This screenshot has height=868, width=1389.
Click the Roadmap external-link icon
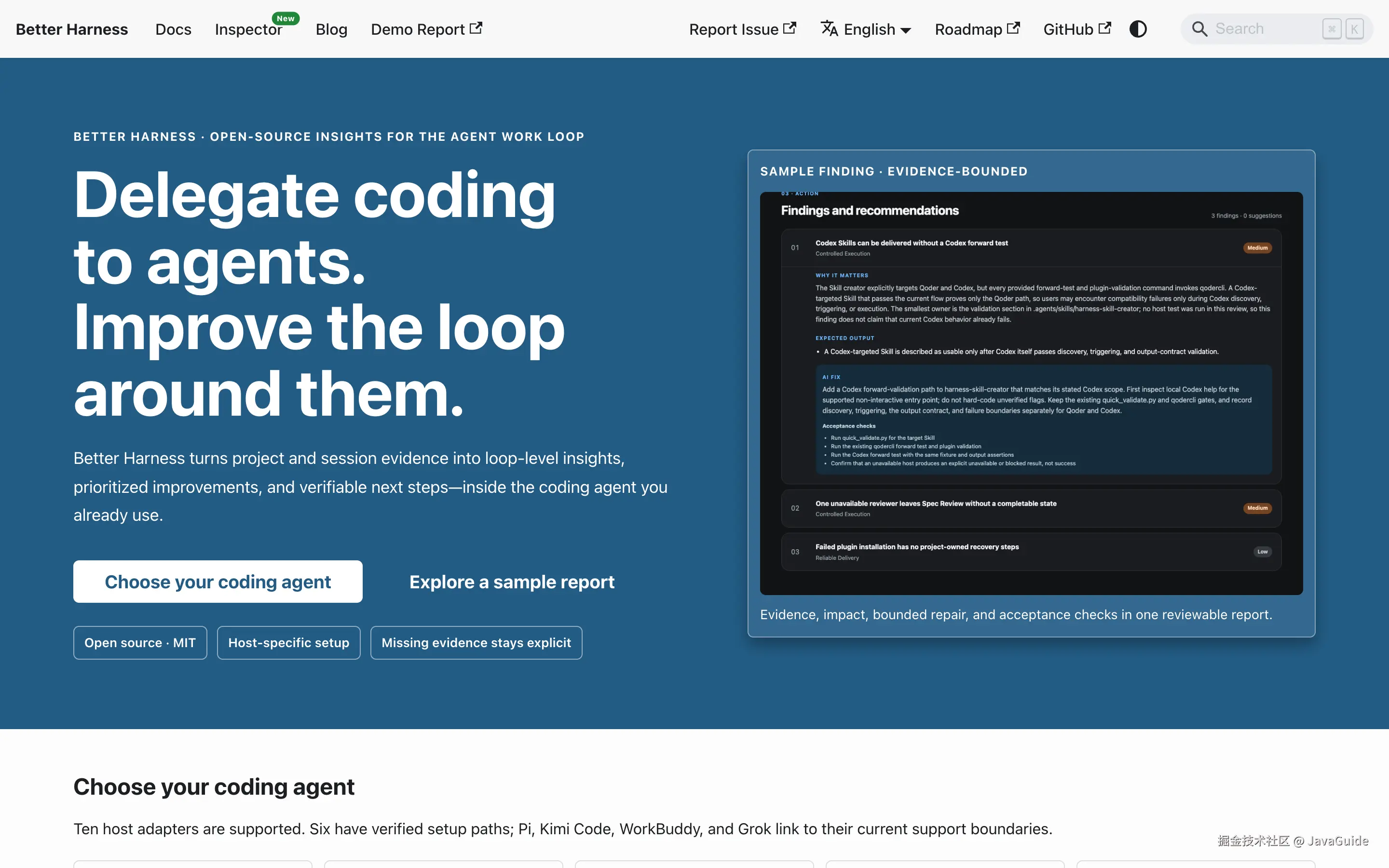click(1014, 27)
